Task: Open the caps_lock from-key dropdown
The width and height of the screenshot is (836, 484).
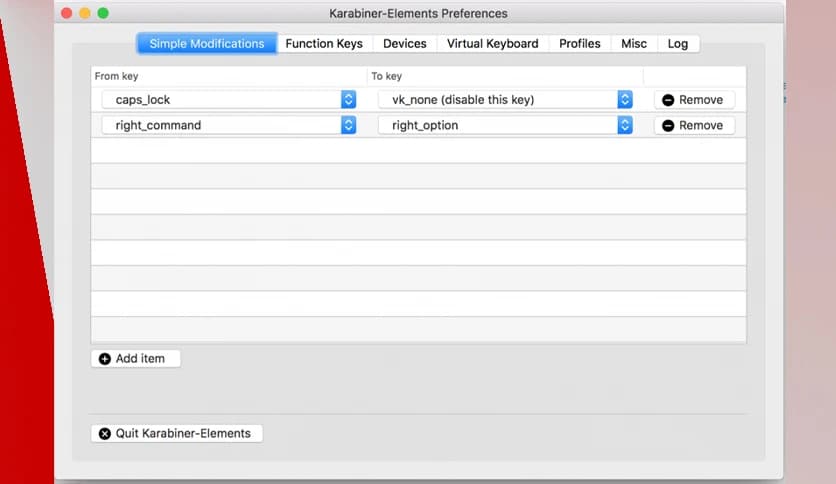Action: pos(229,100)
